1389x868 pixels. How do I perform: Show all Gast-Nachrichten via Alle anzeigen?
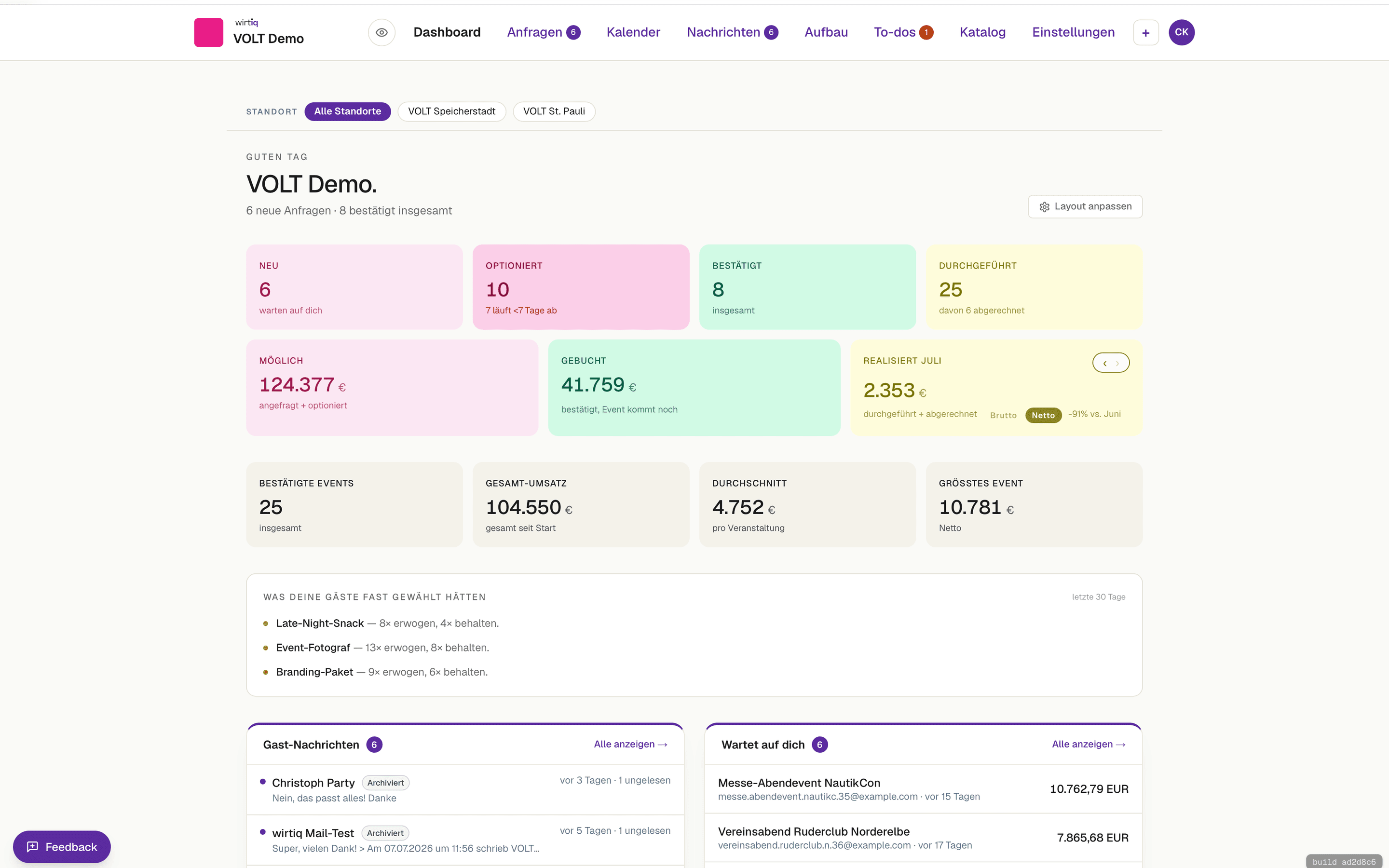(630, 744)
